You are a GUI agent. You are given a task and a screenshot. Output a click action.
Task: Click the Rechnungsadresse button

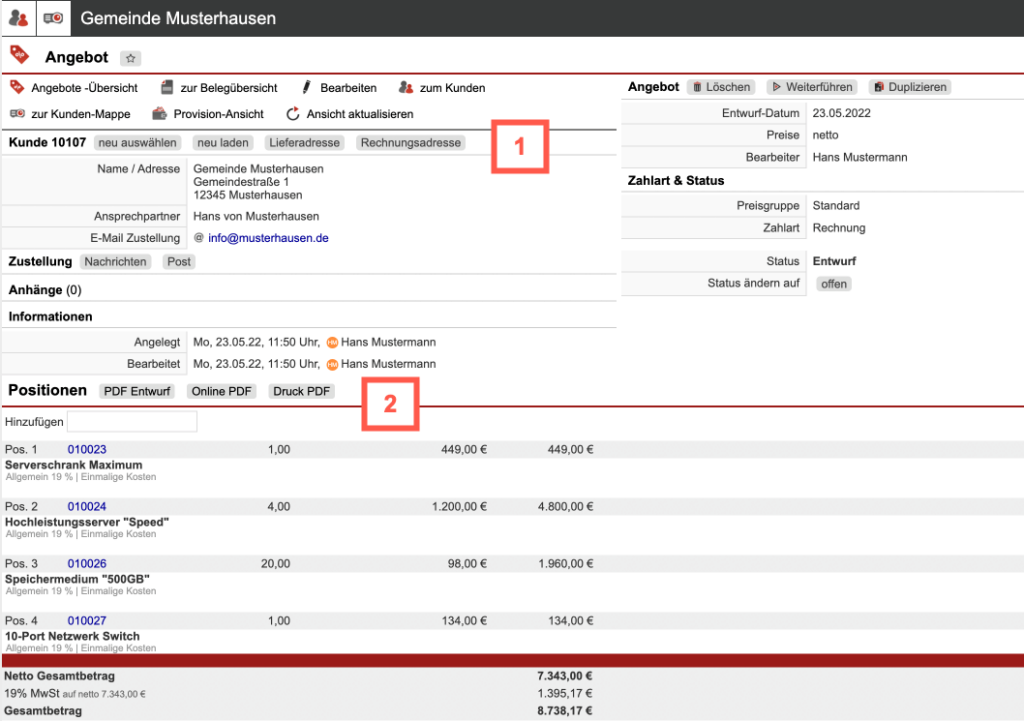click(x=410, y=143)
